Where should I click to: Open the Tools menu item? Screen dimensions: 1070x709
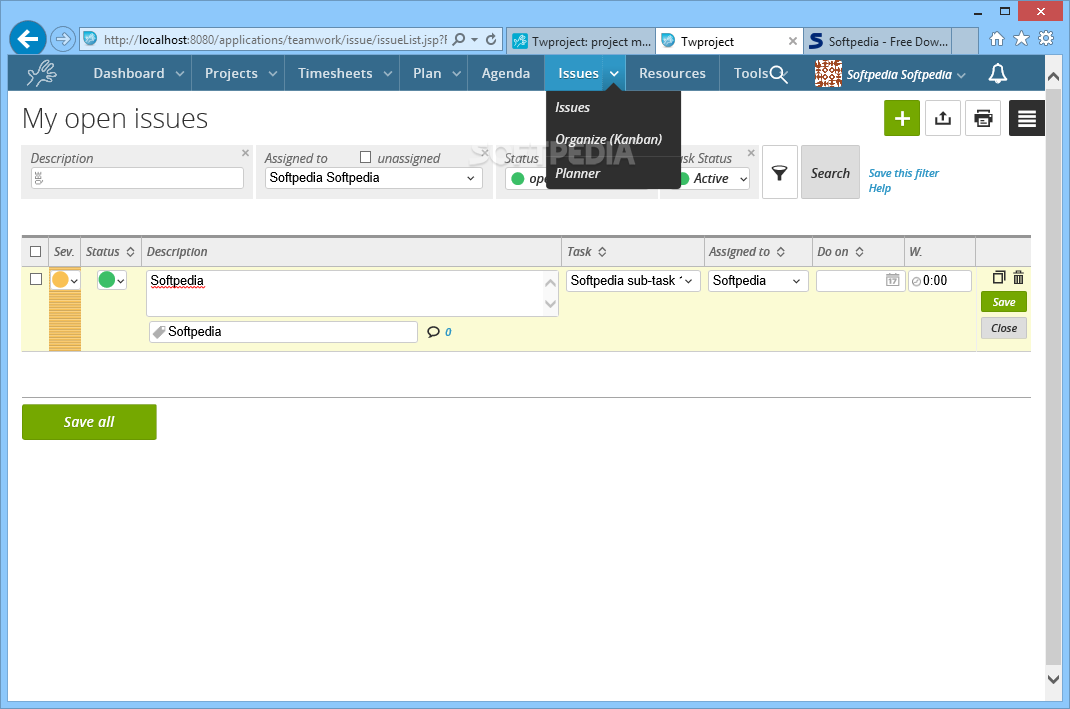pos(751,74)
